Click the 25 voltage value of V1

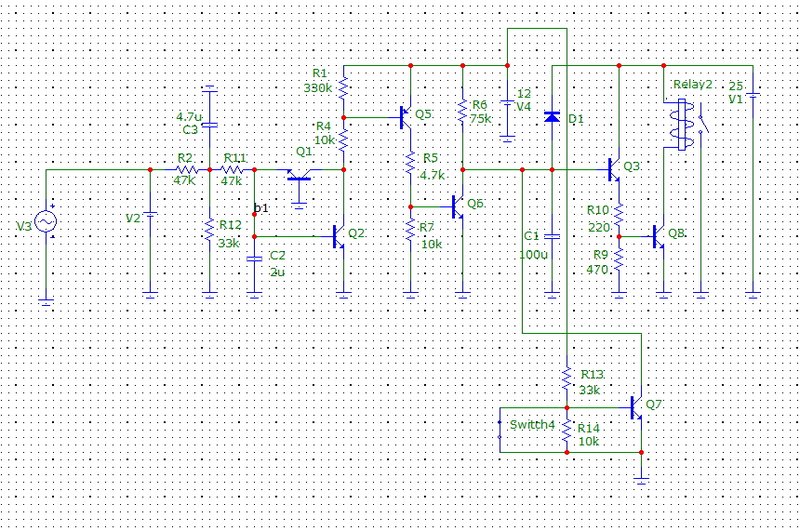[x=736, y=86]
